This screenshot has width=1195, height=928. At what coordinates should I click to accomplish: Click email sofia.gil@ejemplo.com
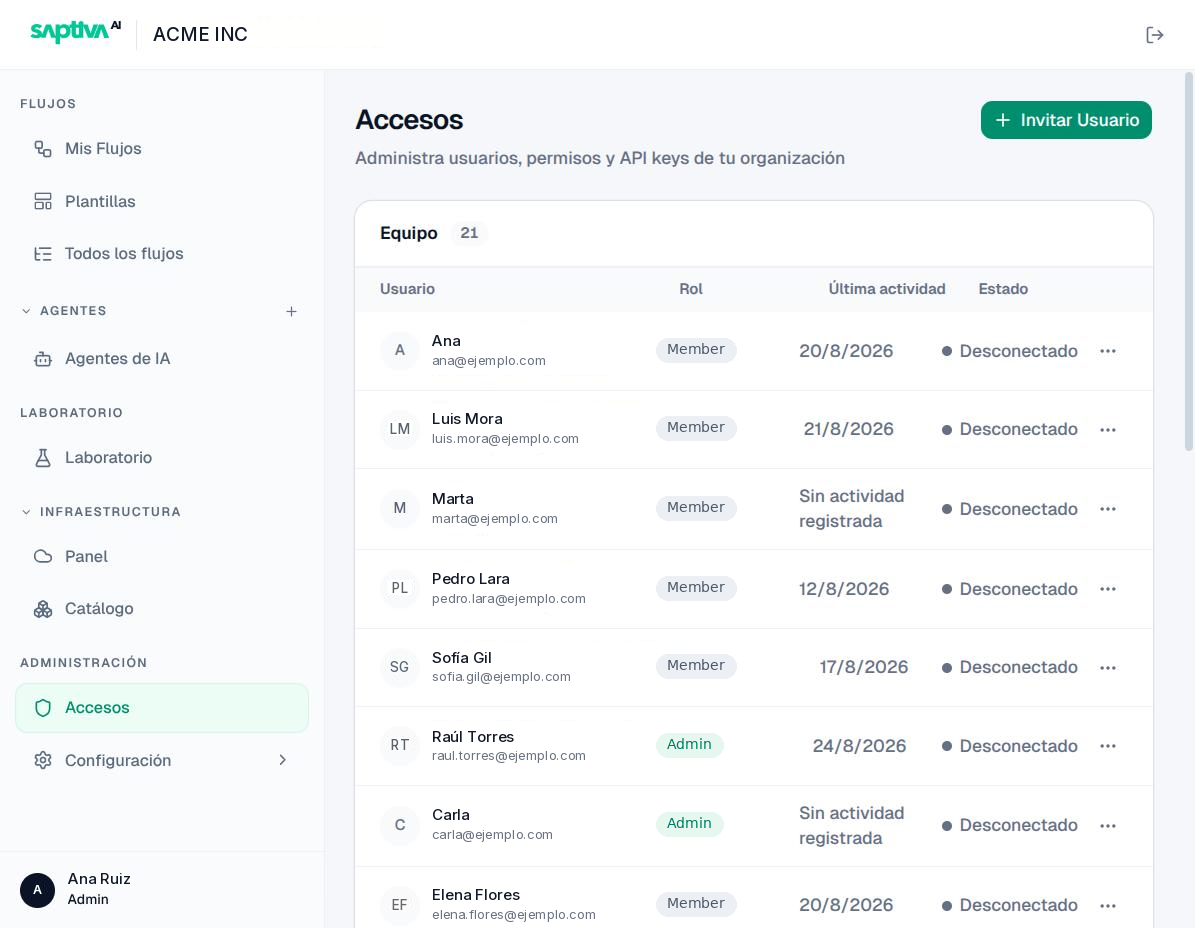(x=501, y=677)
